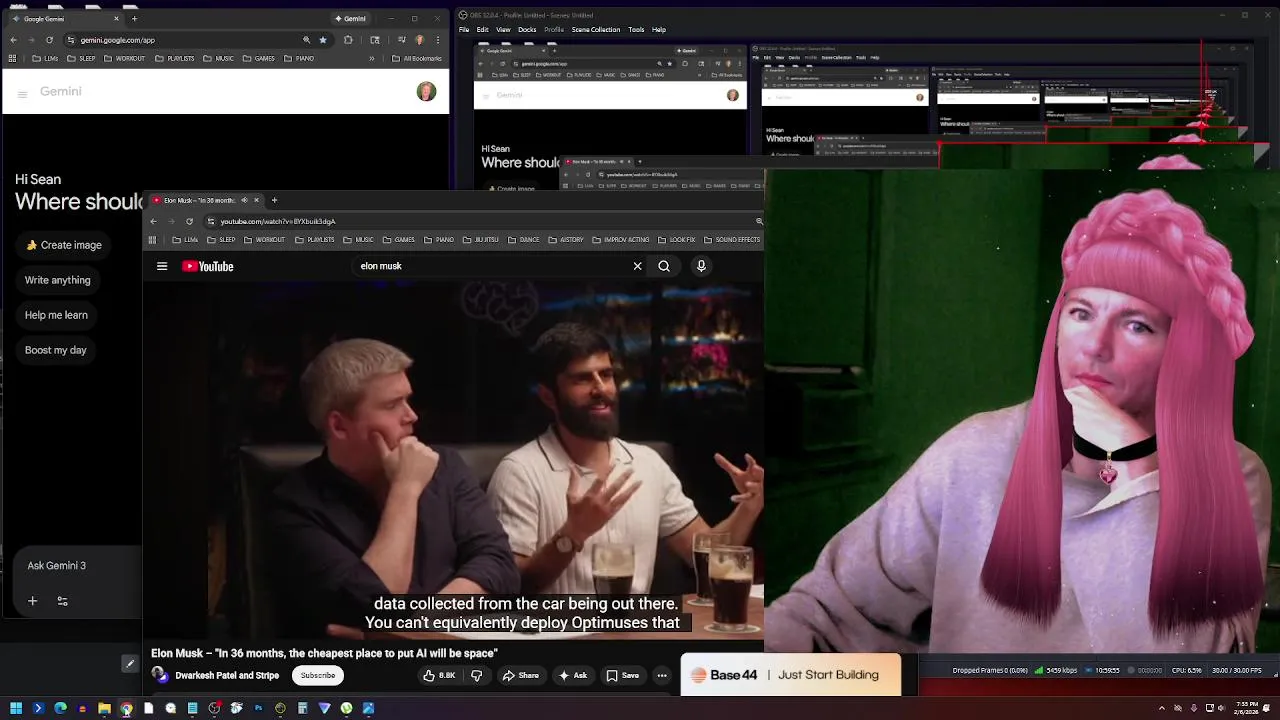Viewport: 1280px width, 720px height.
Task: Click Create image suggestion chip
Action: pos(64,245)
